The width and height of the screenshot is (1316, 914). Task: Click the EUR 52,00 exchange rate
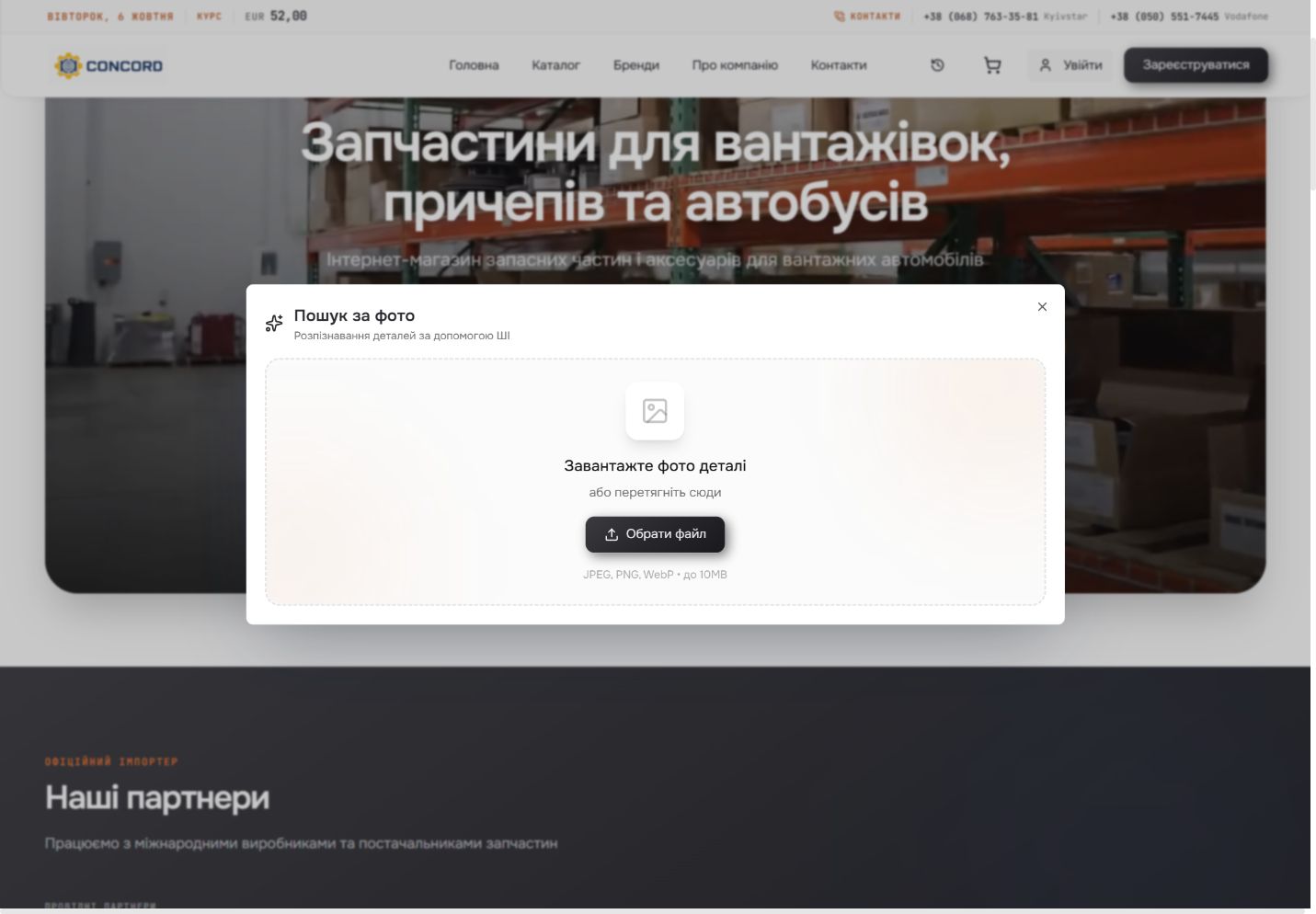tap(276, 17)
